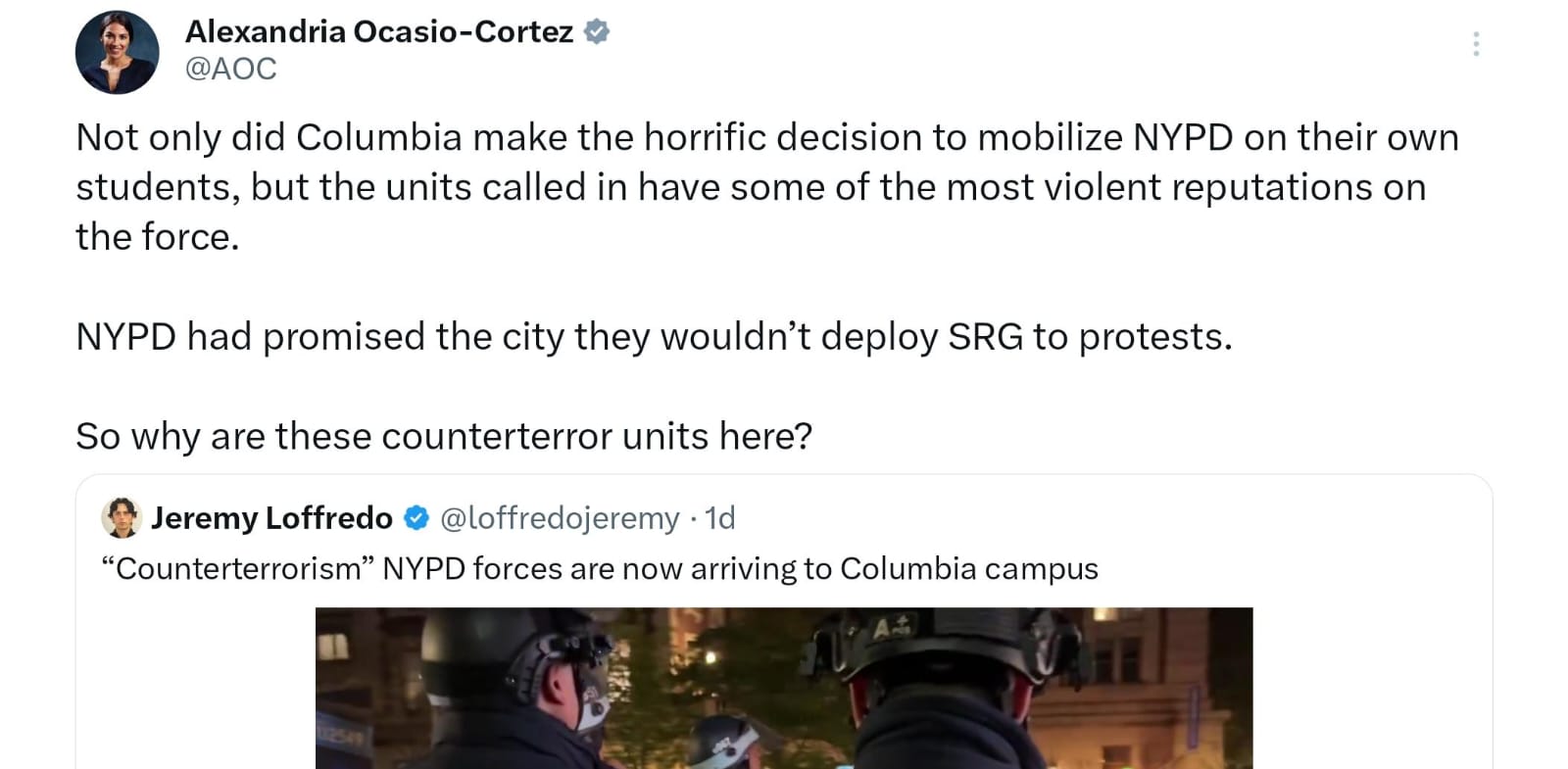Click the line starting "Not only did Columbia"
This screenshot has height=769, width=1568.
(x=766, y=137)
